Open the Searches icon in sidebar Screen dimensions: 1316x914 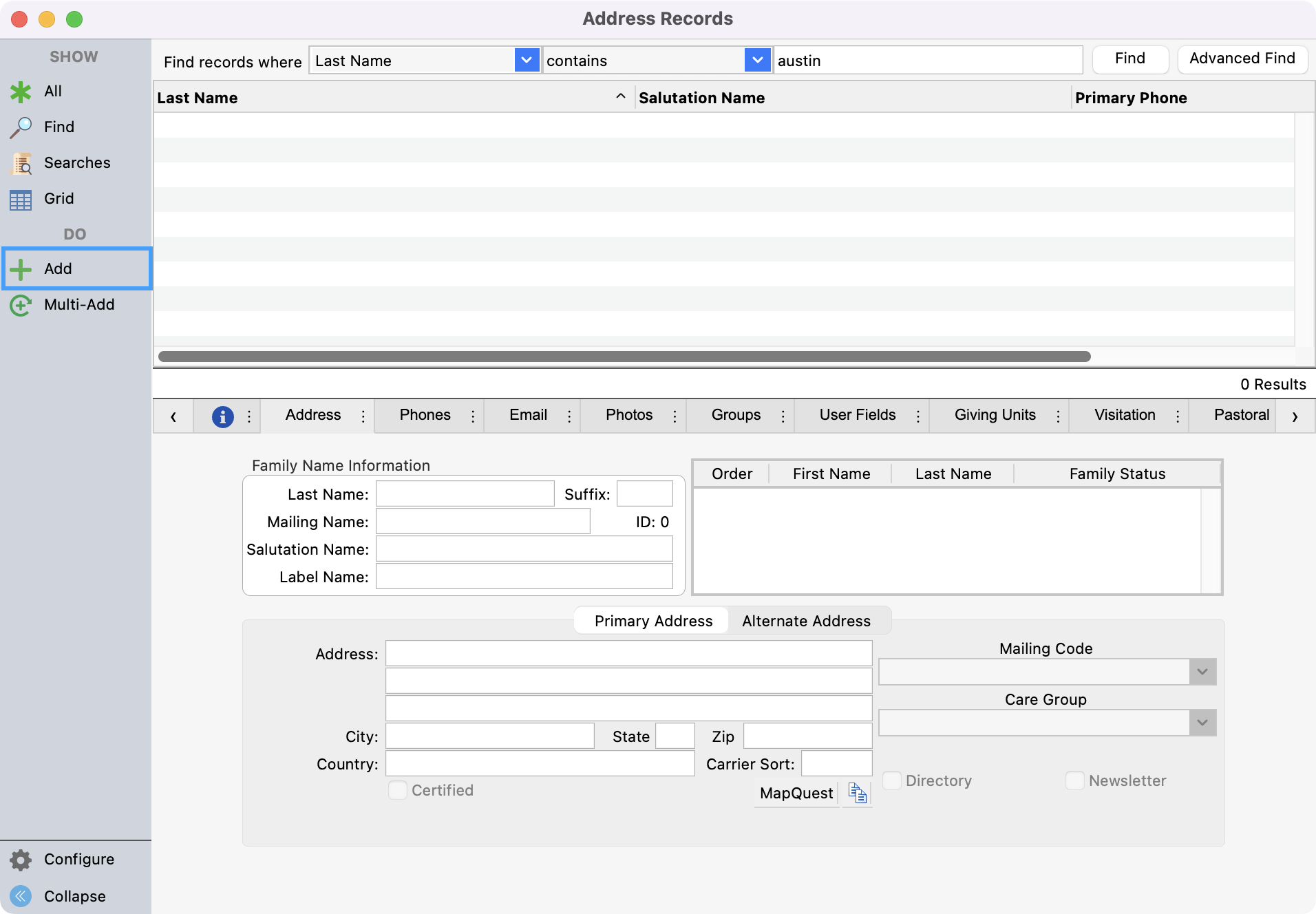21,163
